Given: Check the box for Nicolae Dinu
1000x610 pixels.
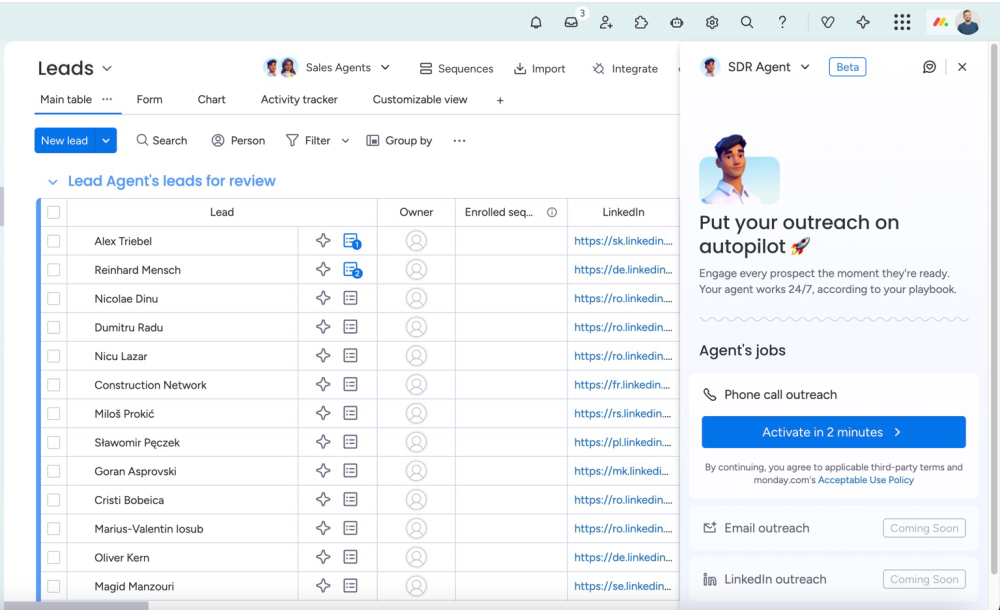Looking at the screenshot, I should (x=54, y=299).
